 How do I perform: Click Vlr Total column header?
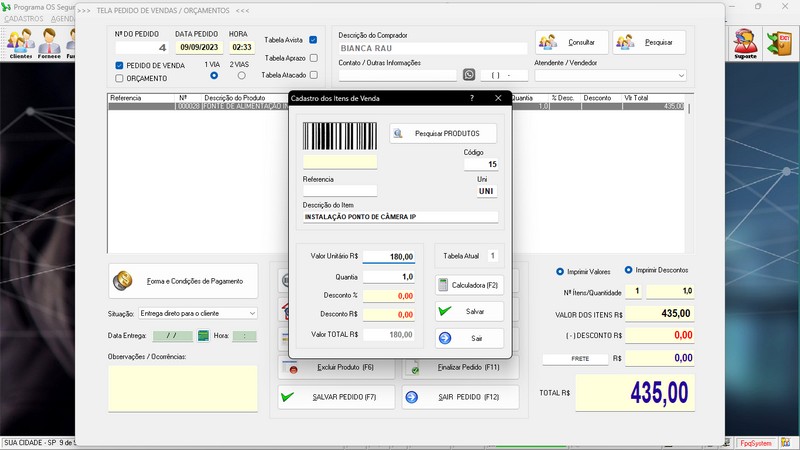[653, 98]
